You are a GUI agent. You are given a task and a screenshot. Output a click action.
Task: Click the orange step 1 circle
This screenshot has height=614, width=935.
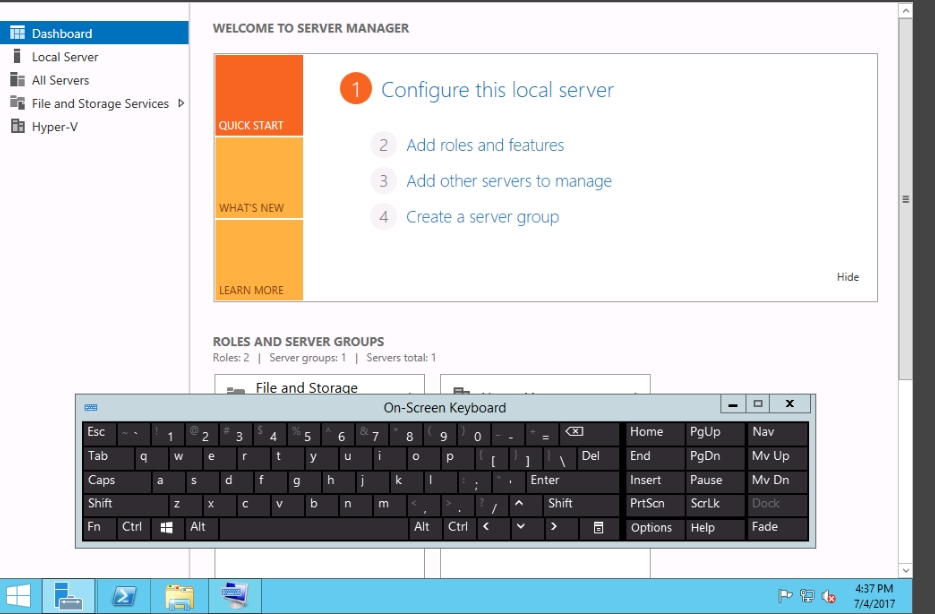pyautogui.click(x=356, y=89)
